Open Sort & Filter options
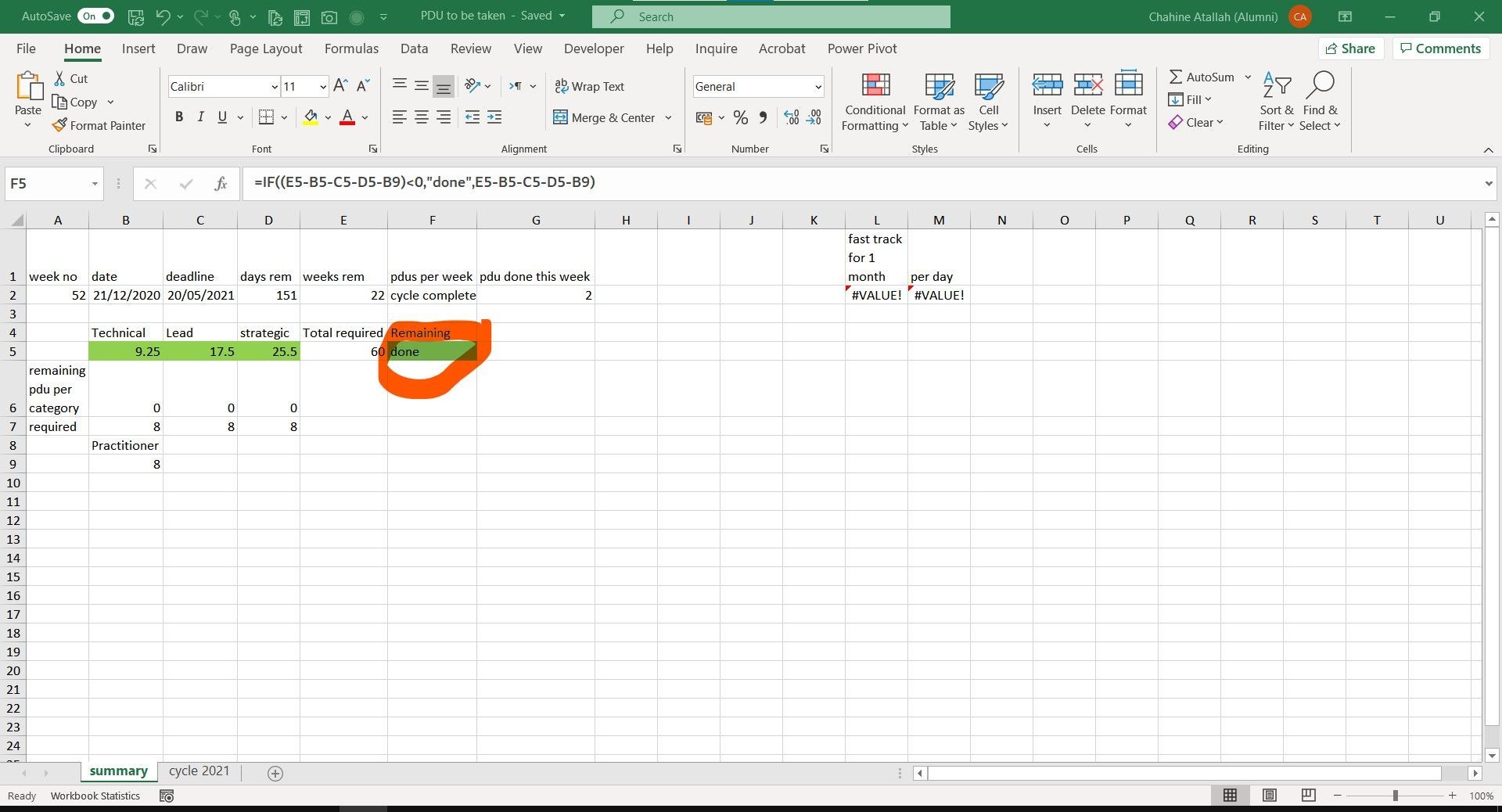Image resolution: width=1502 pixels, height=812 pixels. [x=1275, y=102]
